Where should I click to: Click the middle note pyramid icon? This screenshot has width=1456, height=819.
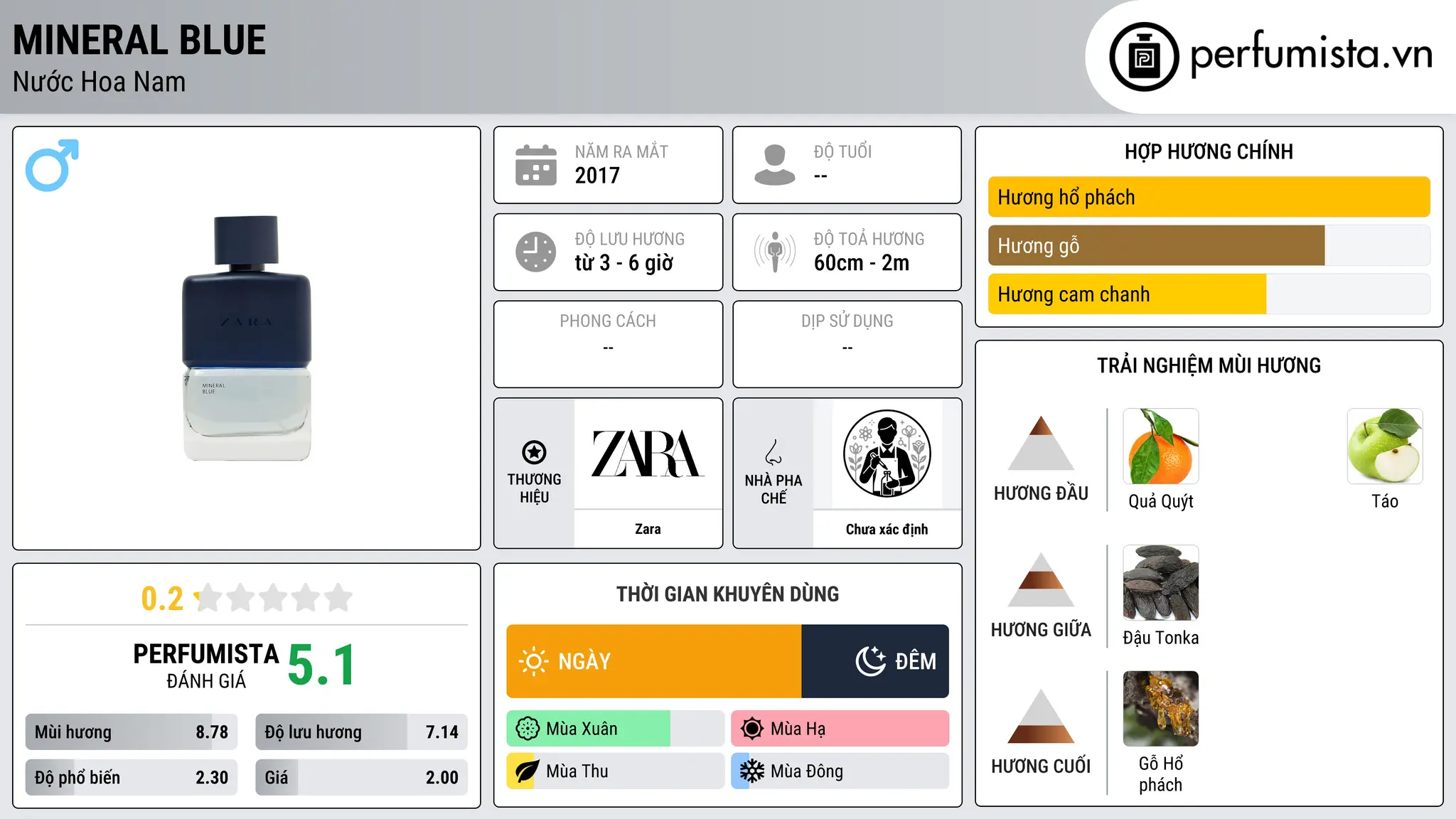(x=1042, y=579)
